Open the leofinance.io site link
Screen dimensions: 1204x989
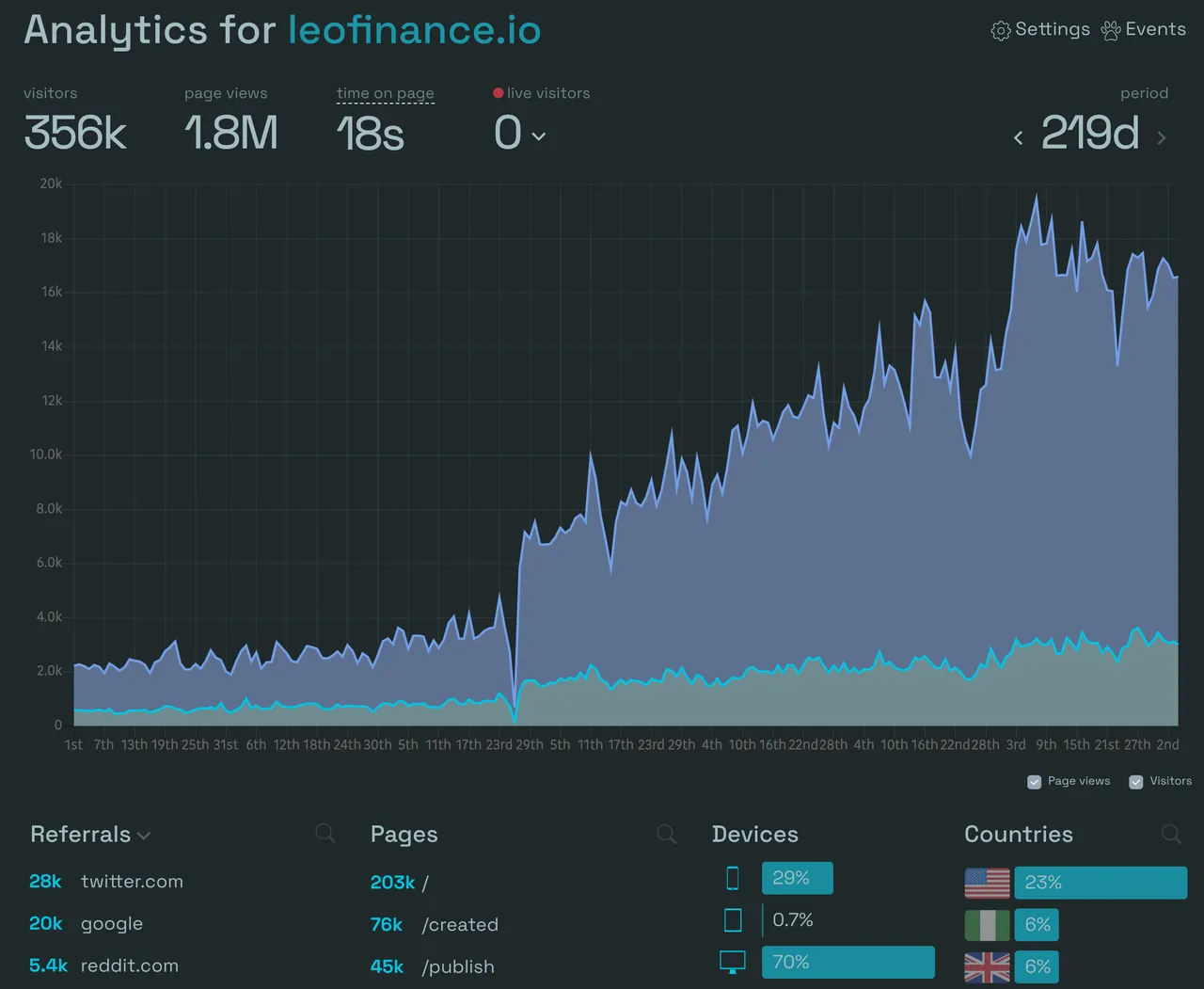click(415, 30)
